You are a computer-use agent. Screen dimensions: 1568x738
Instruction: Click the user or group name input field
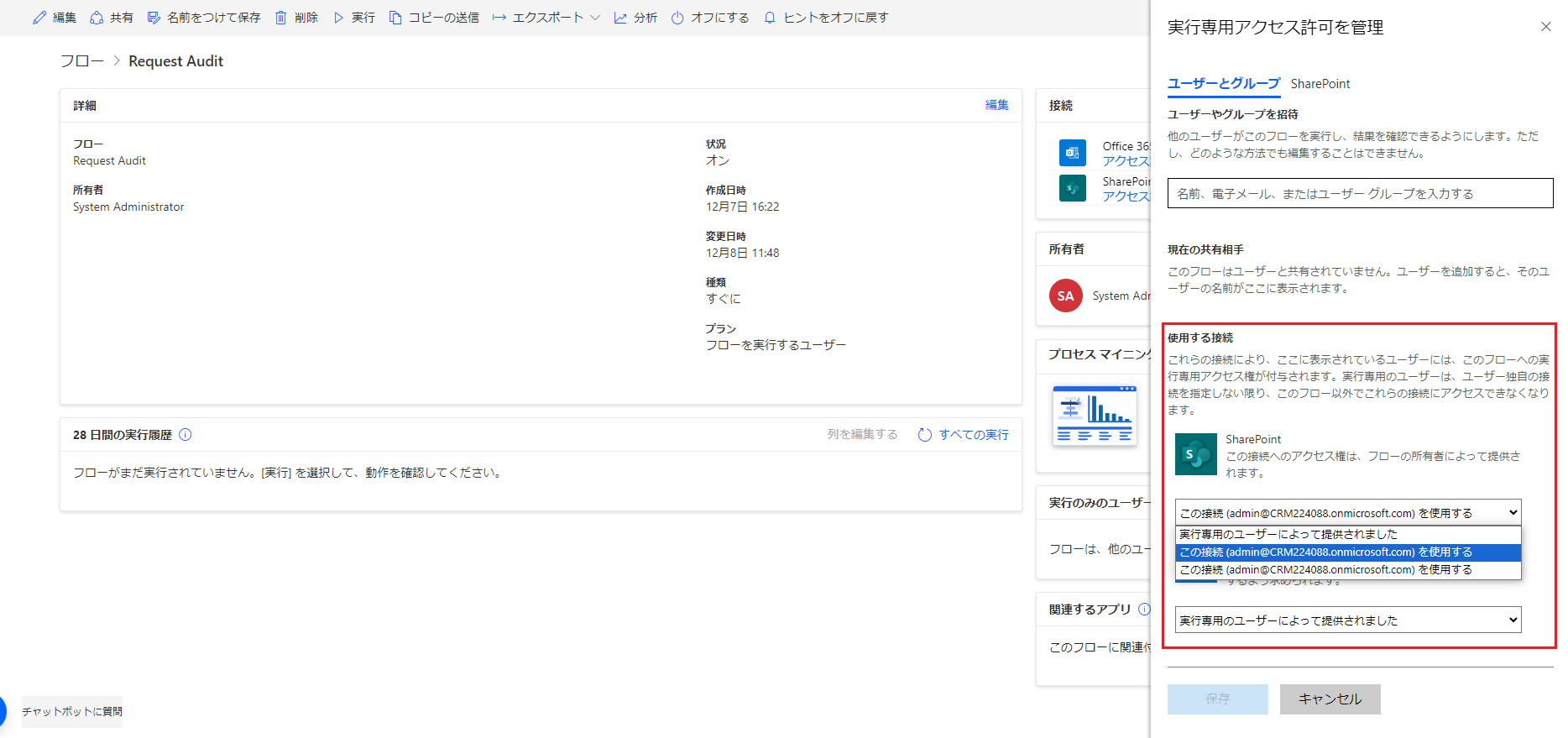point(1360,193)
